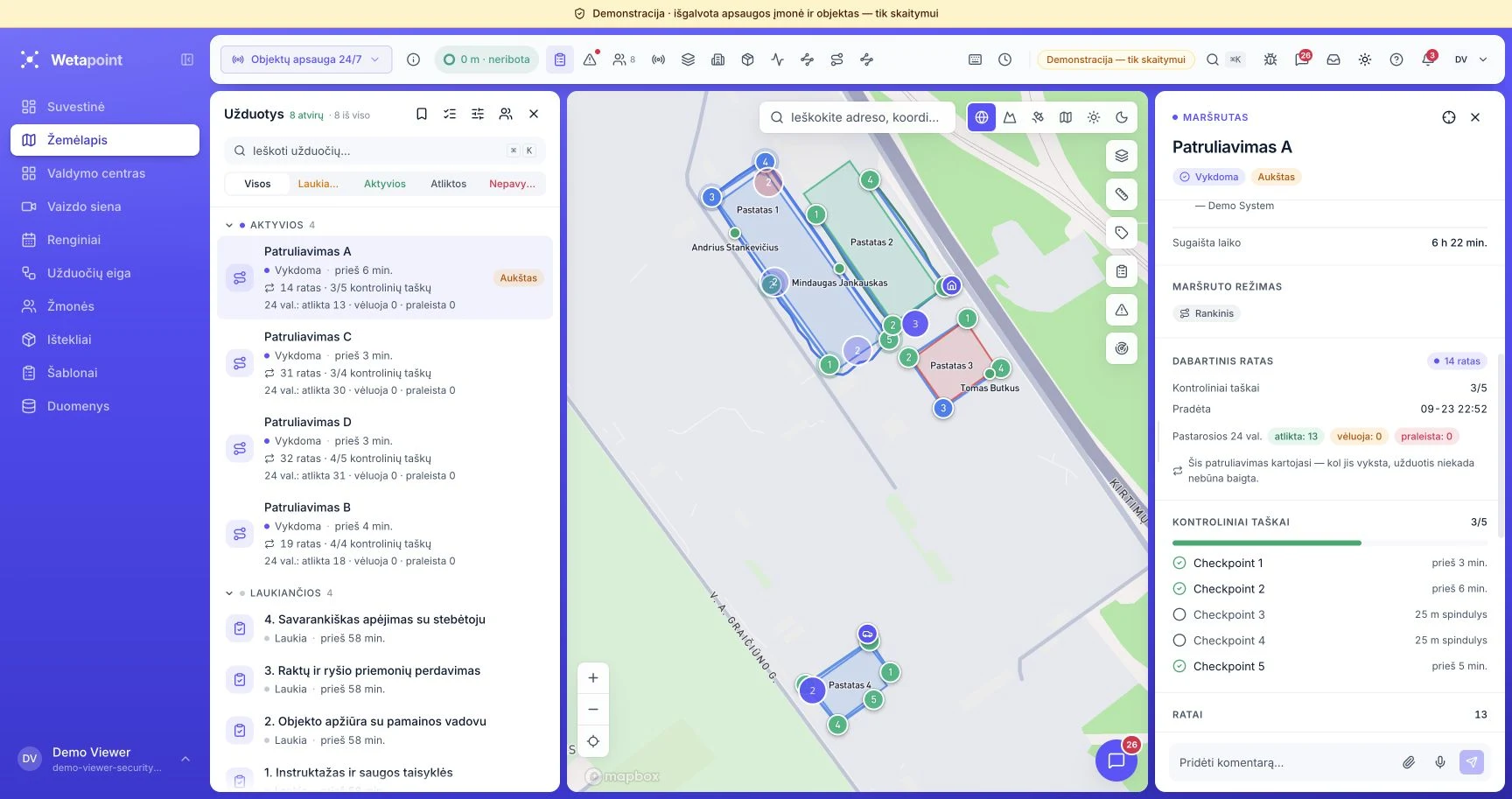Toggle terrain map view mode
Viewport: 1512px width, 799px height.
(x=1010, y=117)
